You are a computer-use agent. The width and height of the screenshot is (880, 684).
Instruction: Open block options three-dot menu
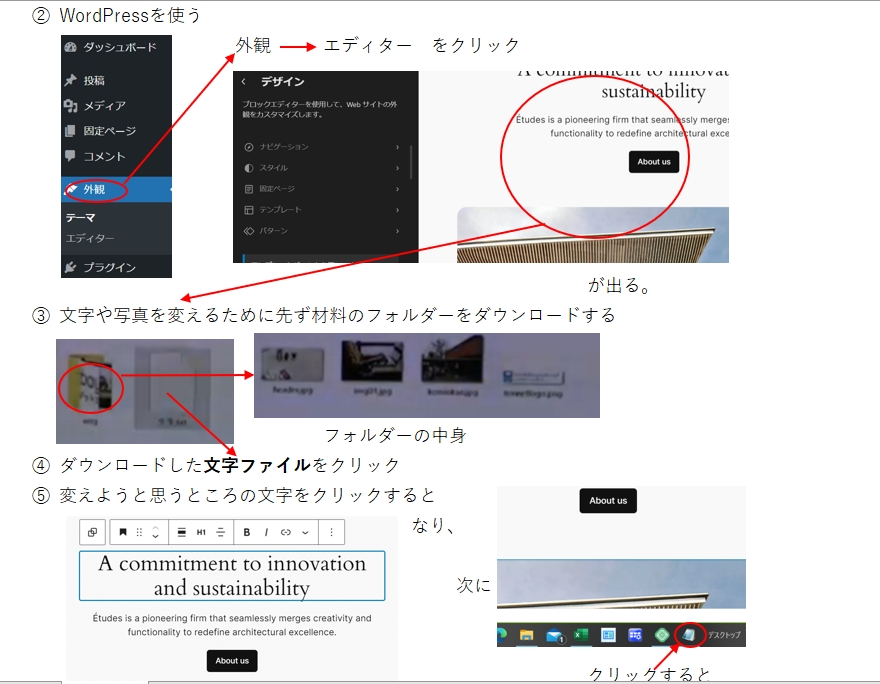(331, 532)
